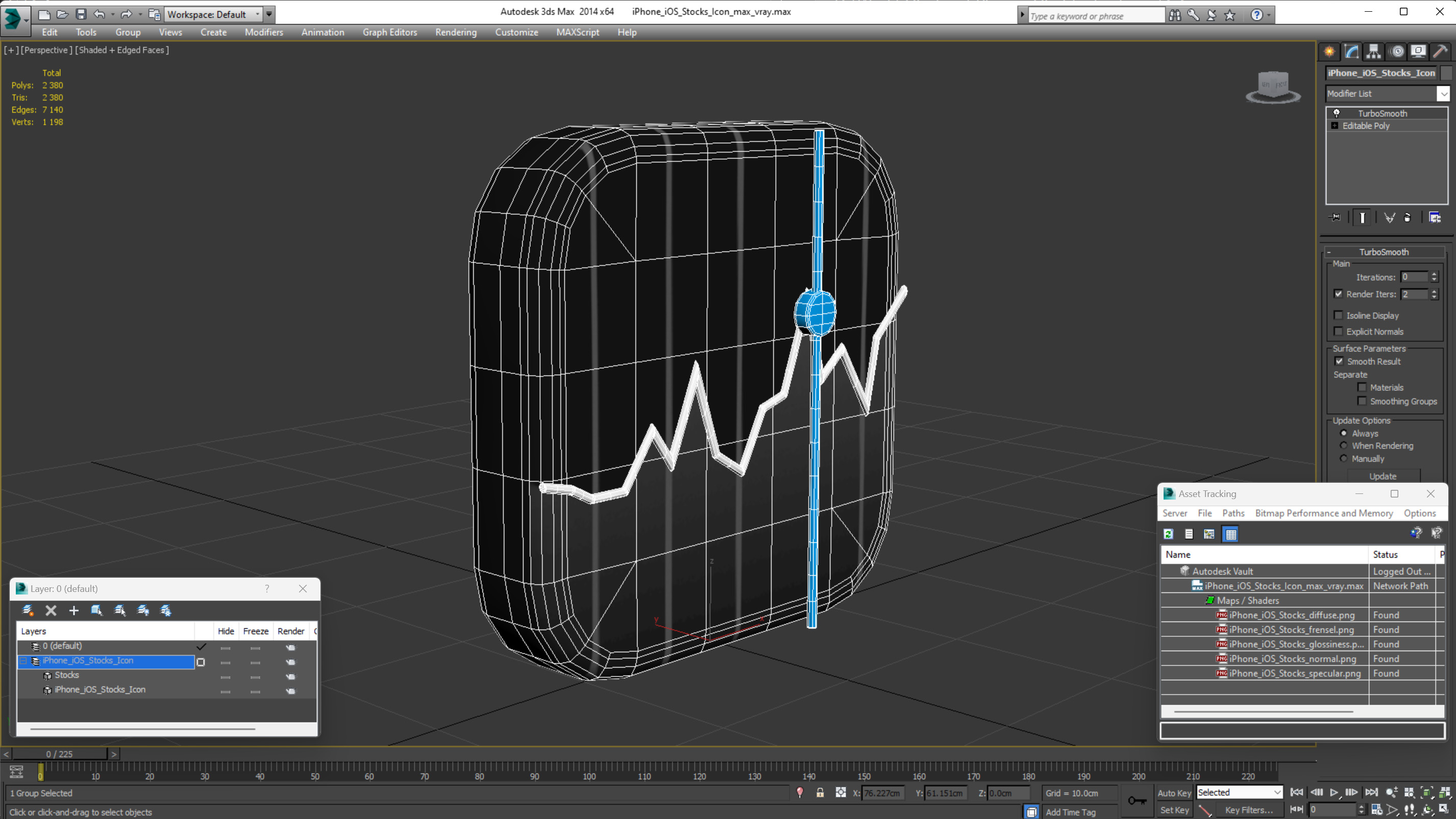This screenshot has height=819, width=1456.
Task: Click the search keyword input field
Action: [x=1096, y=16]
